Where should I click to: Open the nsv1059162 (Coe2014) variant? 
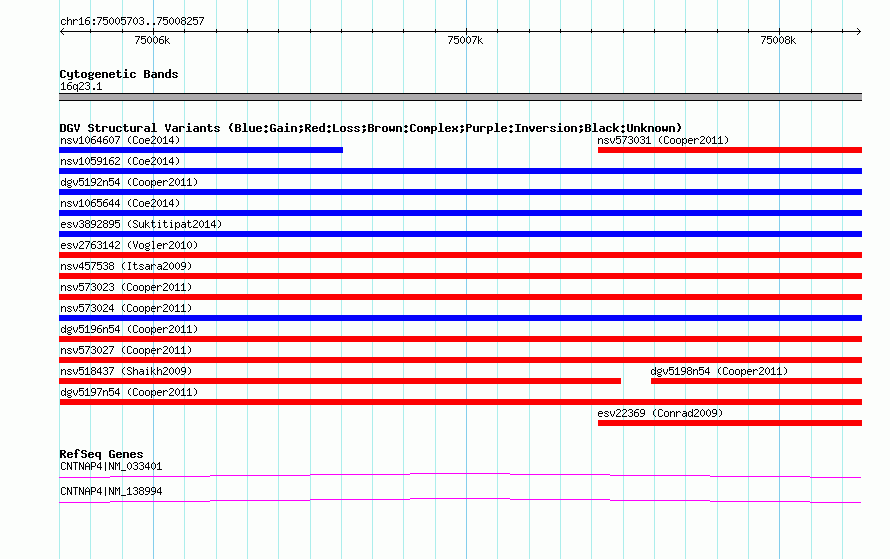click(120, 161)
